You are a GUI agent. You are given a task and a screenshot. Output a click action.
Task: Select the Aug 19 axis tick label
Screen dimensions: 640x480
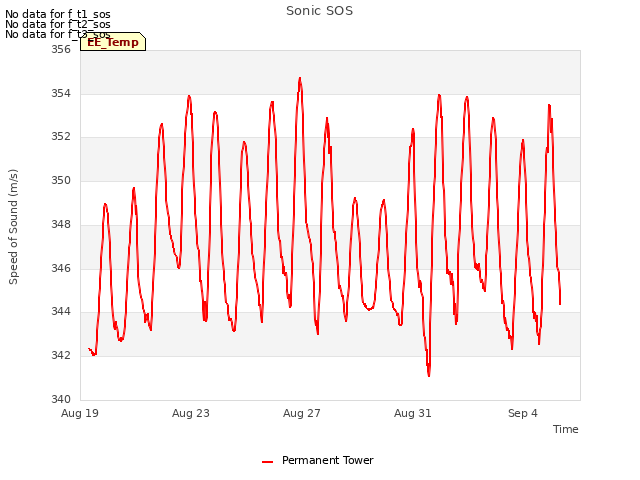click(80, 413)
